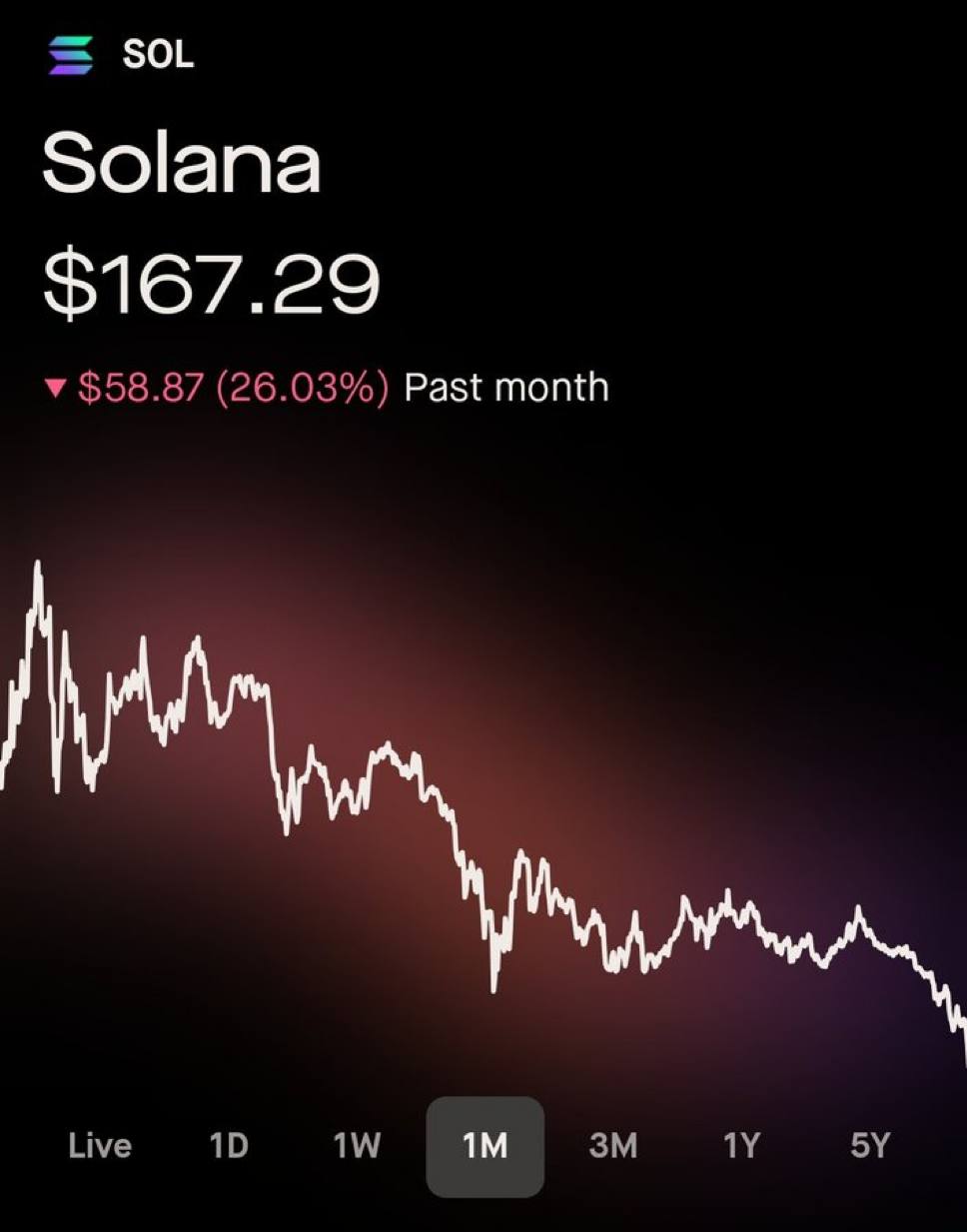Switch chart to 1W range
Image resolution: width=967 pixels, height=1232 pixels.
pos(357,1145)
